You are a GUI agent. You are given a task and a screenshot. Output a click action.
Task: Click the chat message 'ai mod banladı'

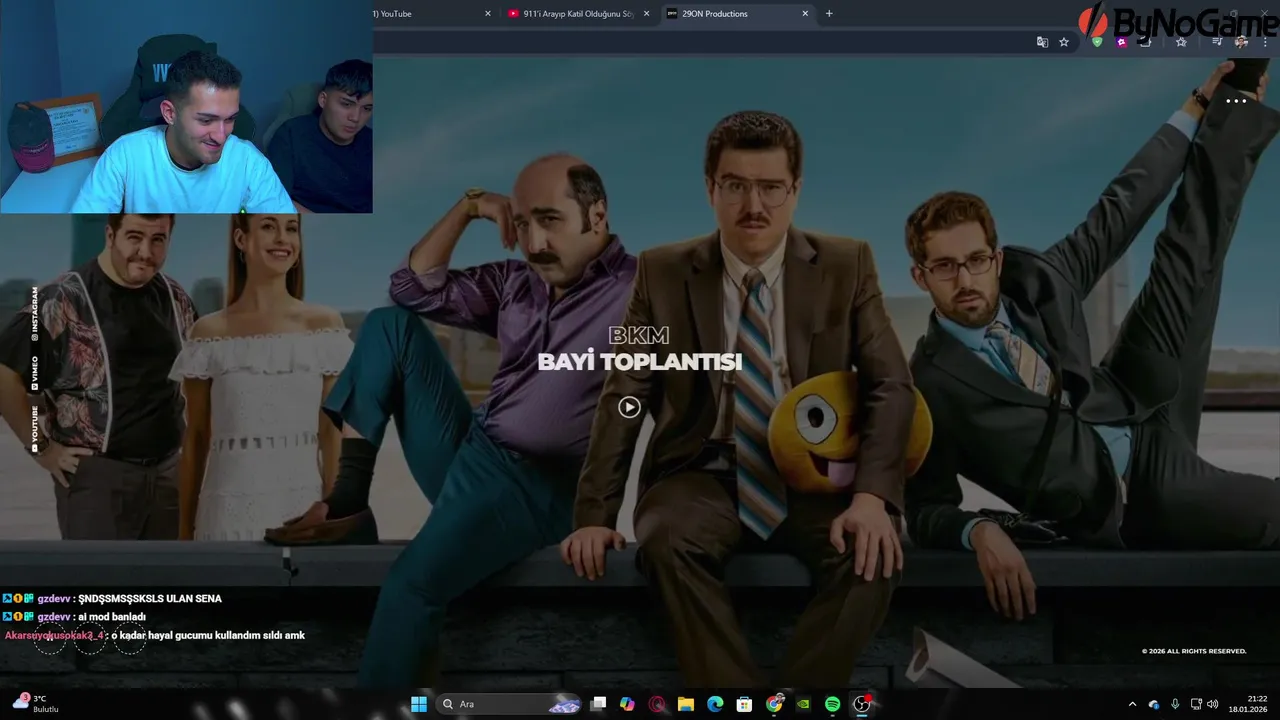(x=111, y=617)
